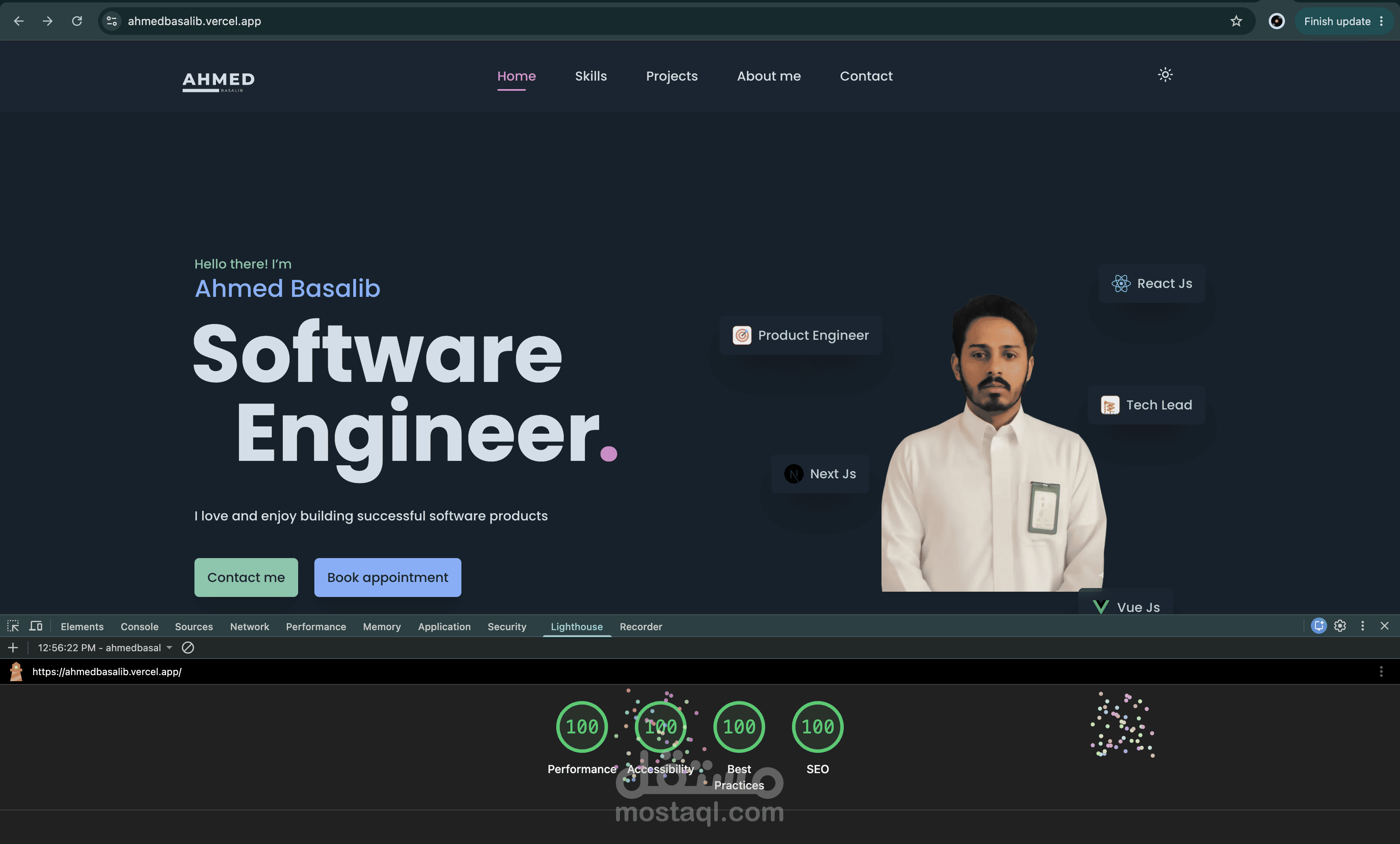1400x844 pixels.
Task: Click Contact in the navigation bar
Action: [x=866, y=76]
